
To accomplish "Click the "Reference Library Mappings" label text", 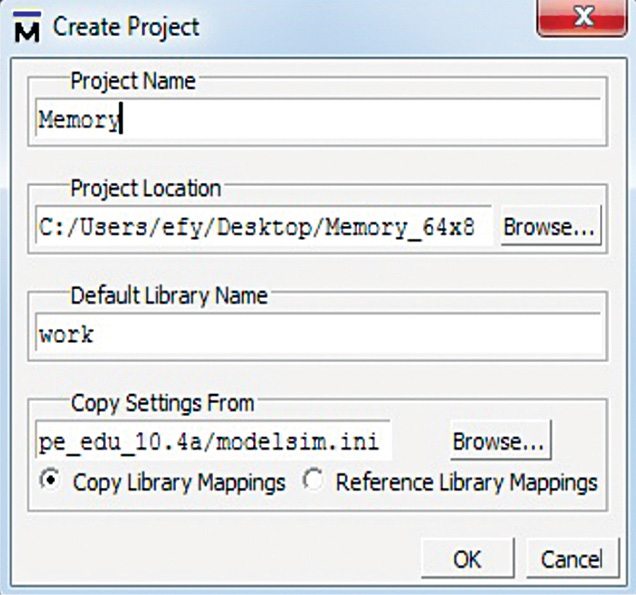I will pyautogui.click(x=466, y=482).
